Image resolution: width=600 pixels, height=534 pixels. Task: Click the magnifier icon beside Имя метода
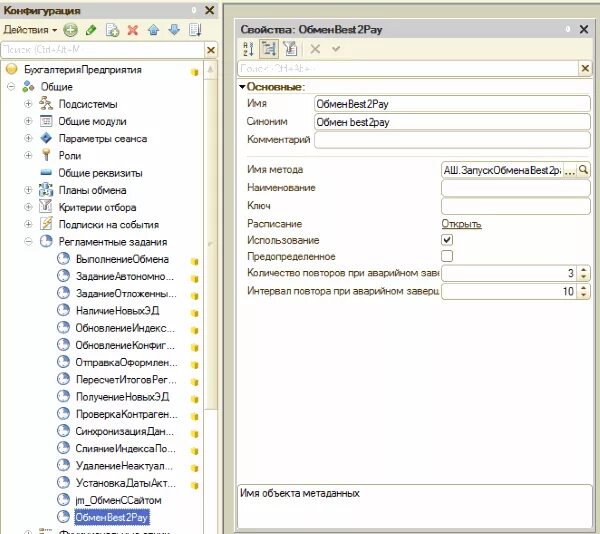[583, 170]
